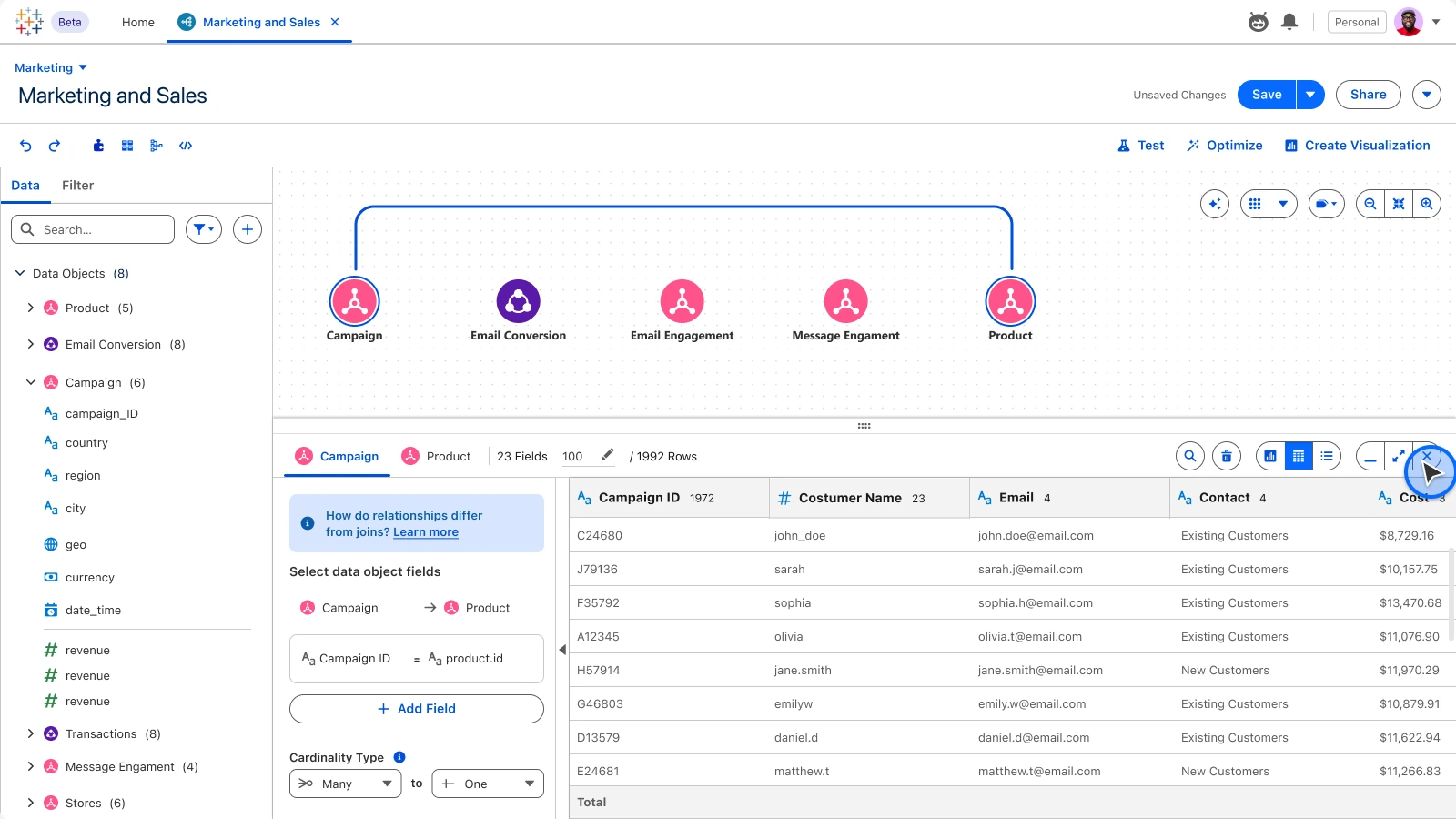The image size is (1456, 819).
Task: Expand the Product data object
Action: (31, 308)
